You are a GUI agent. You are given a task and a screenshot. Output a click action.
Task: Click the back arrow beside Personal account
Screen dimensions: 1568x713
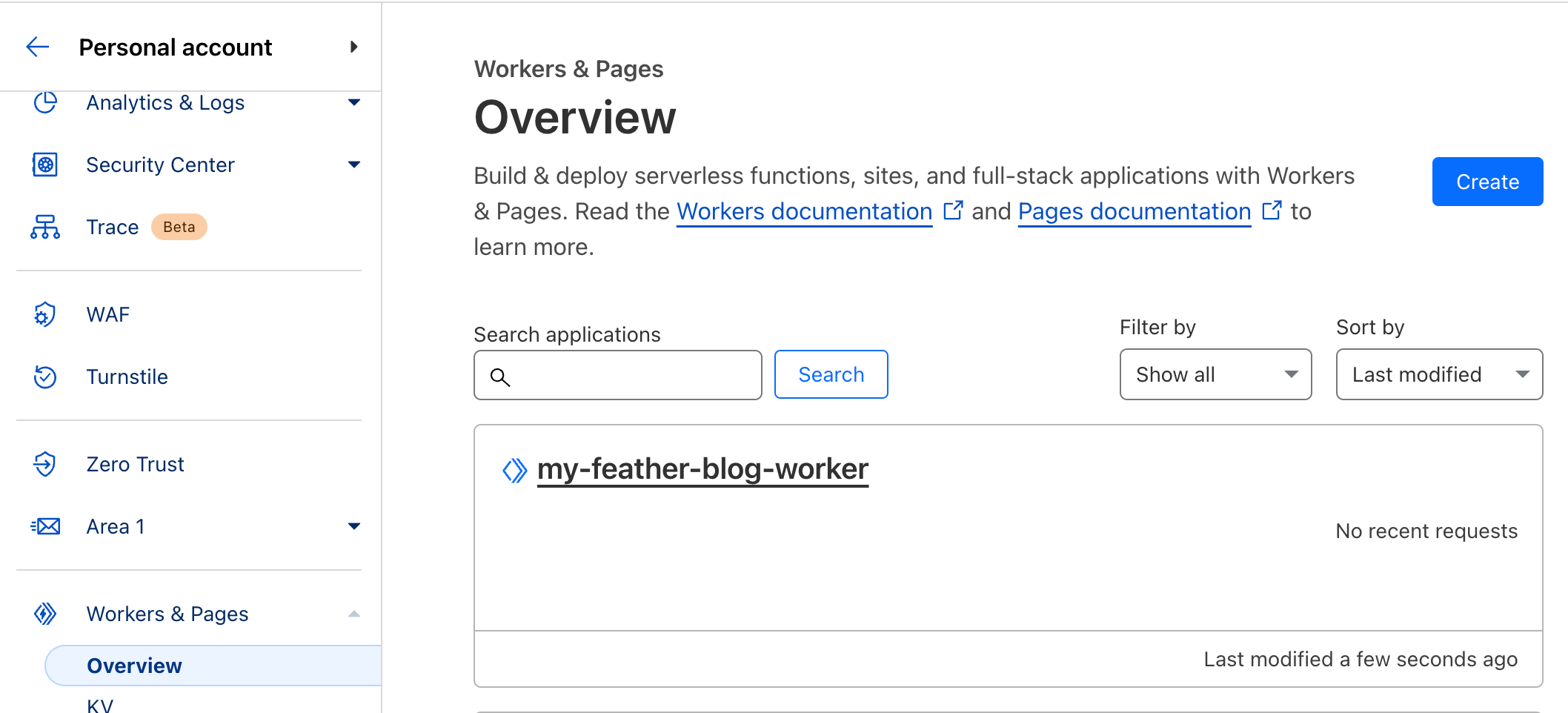tap(38, 47)
